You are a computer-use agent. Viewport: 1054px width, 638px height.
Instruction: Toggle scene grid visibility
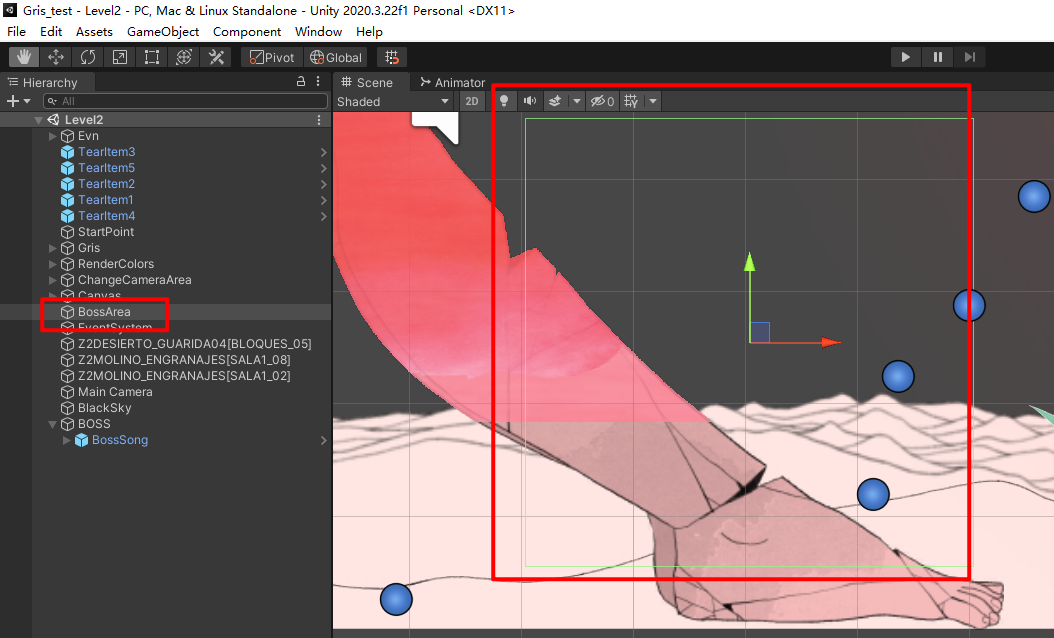pos(631,102)
